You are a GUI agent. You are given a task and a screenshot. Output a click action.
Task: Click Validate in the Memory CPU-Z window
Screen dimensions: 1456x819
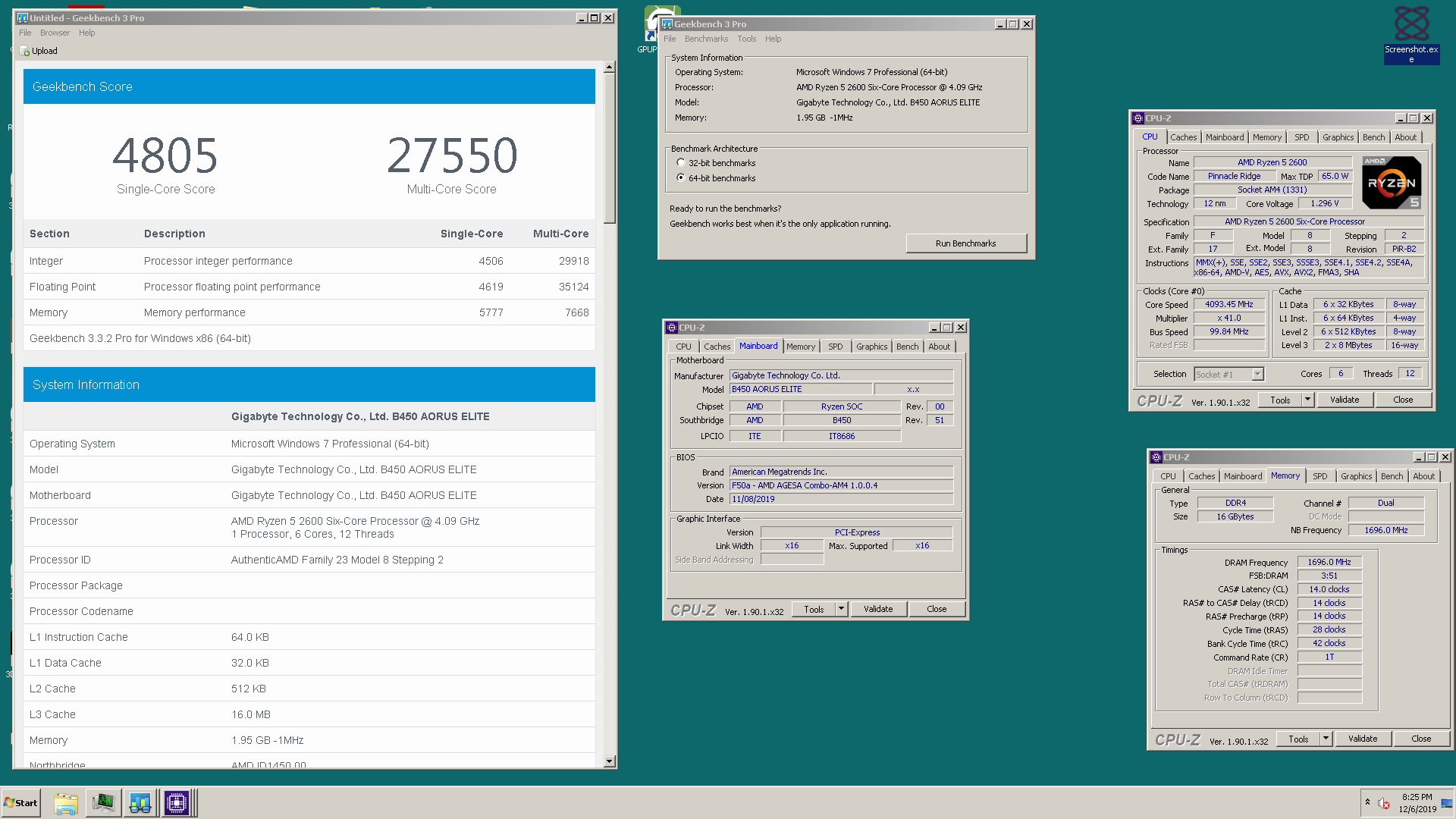(x=1363, y=739)
